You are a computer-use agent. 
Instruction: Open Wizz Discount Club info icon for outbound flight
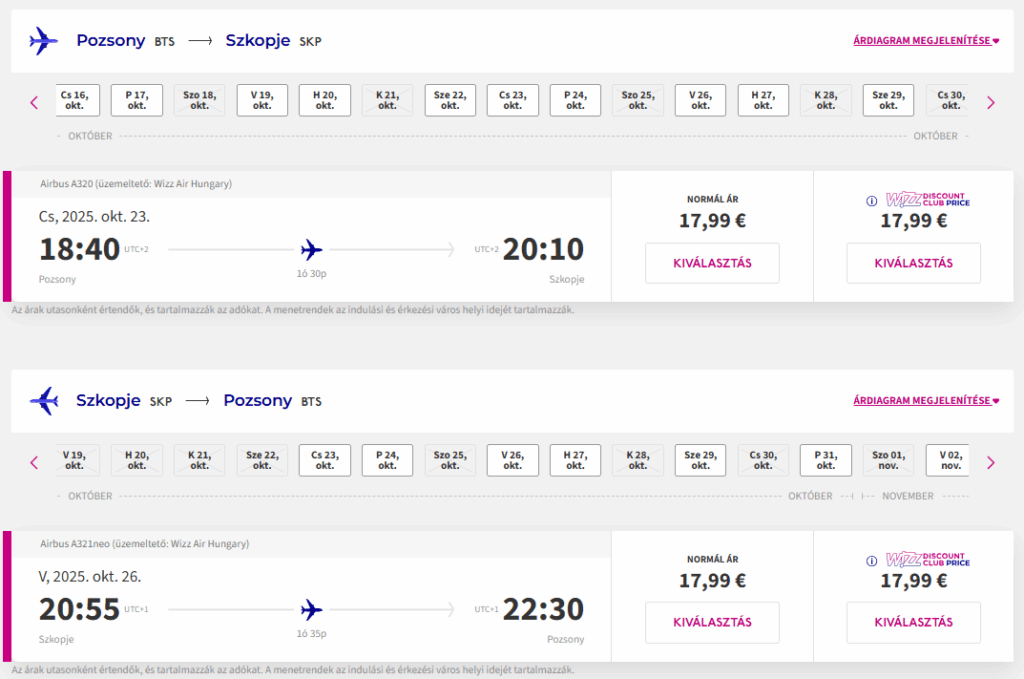pos(871,200)
